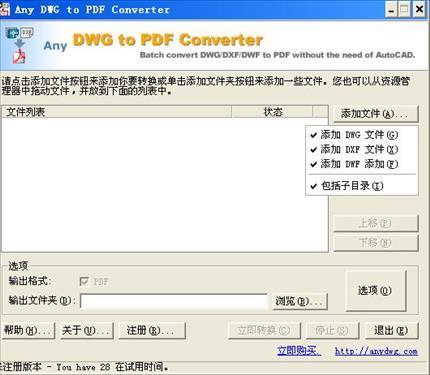This screenshot has height=375, width=430.
Task: Open the 添加文件(A)... button
Action: (376, 114)
